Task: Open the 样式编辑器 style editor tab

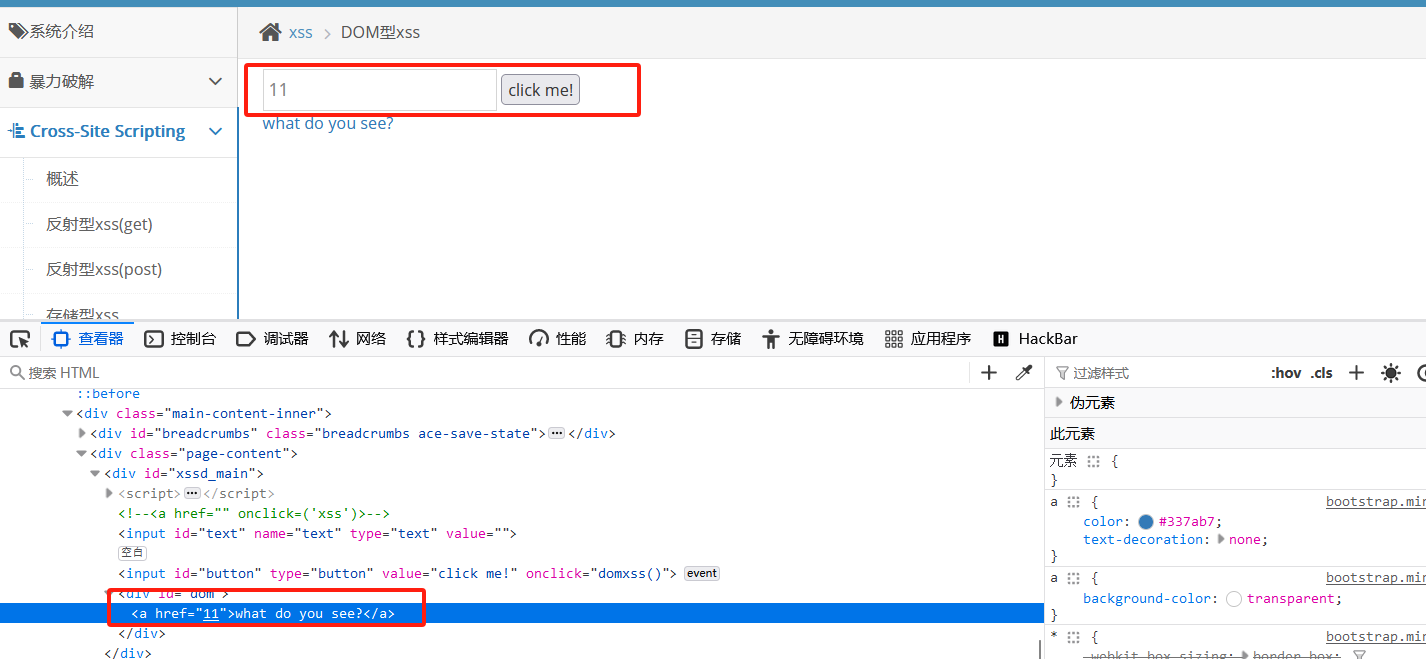Action: pos(458,339)
